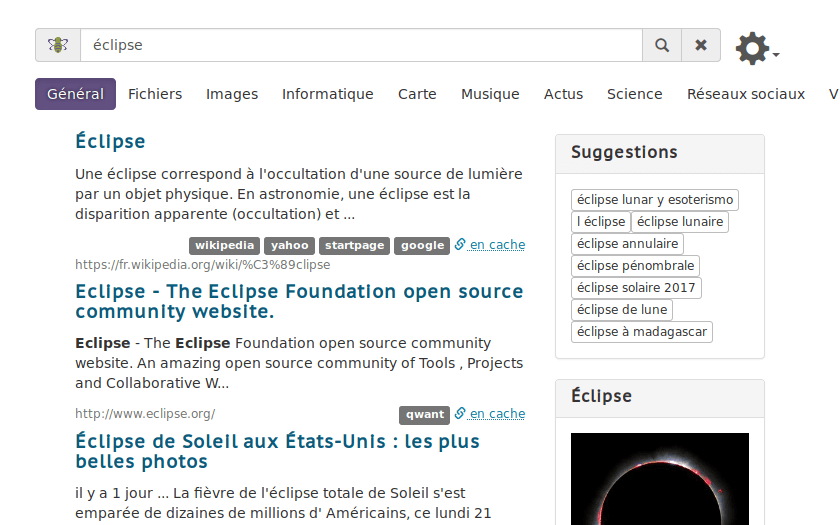Image resolution: width=840 pixels, height=525 pixels.
Task: Click the search input containing éclipse
Action: [x=360, y=45]
